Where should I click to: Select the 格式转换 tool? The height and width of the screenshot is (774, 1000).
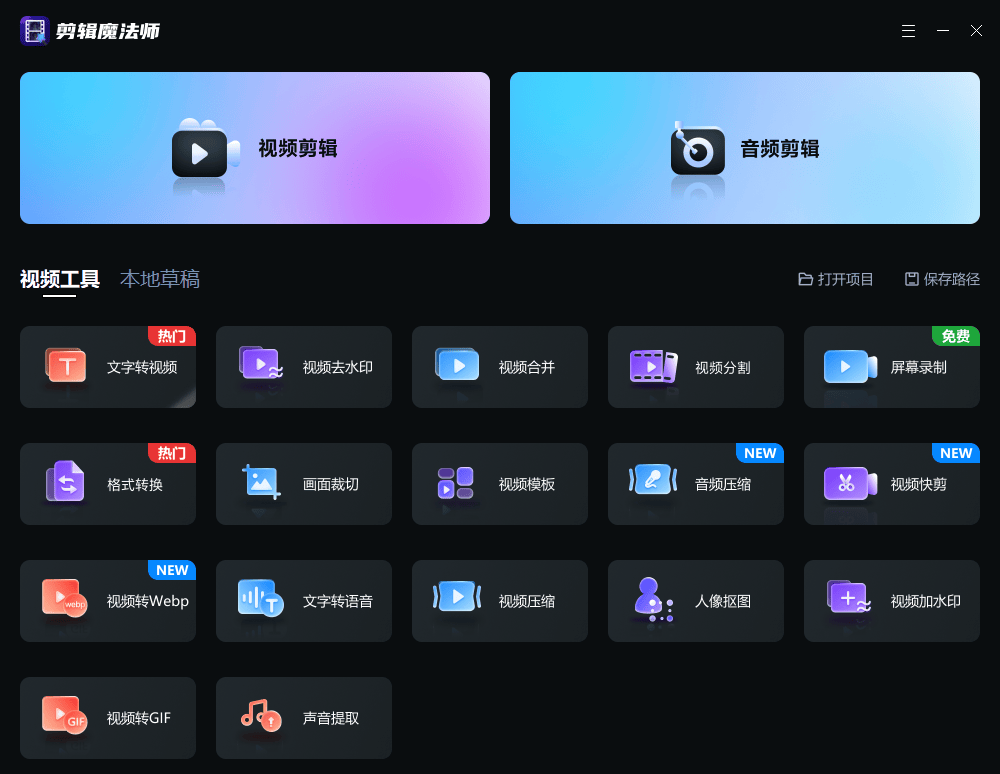(107, 484)
